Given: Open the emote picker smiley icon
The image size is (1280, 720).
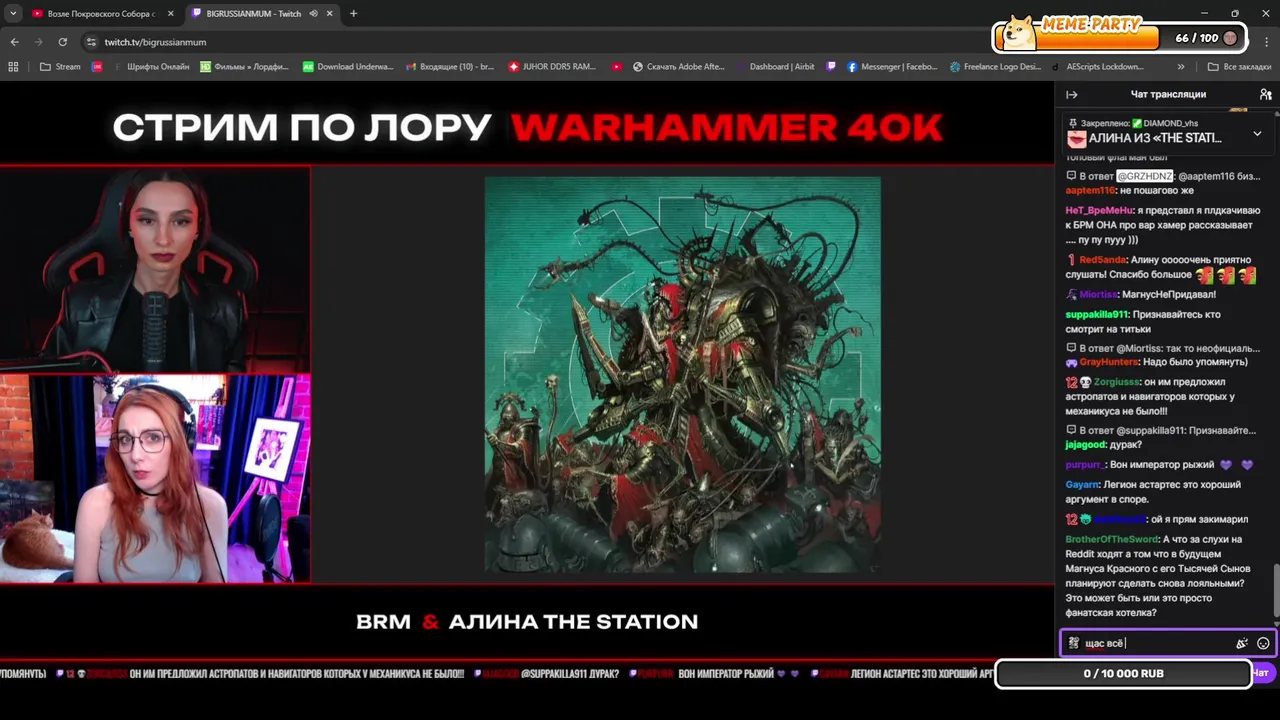Looking at the screenshot, I should [1263, 643].
